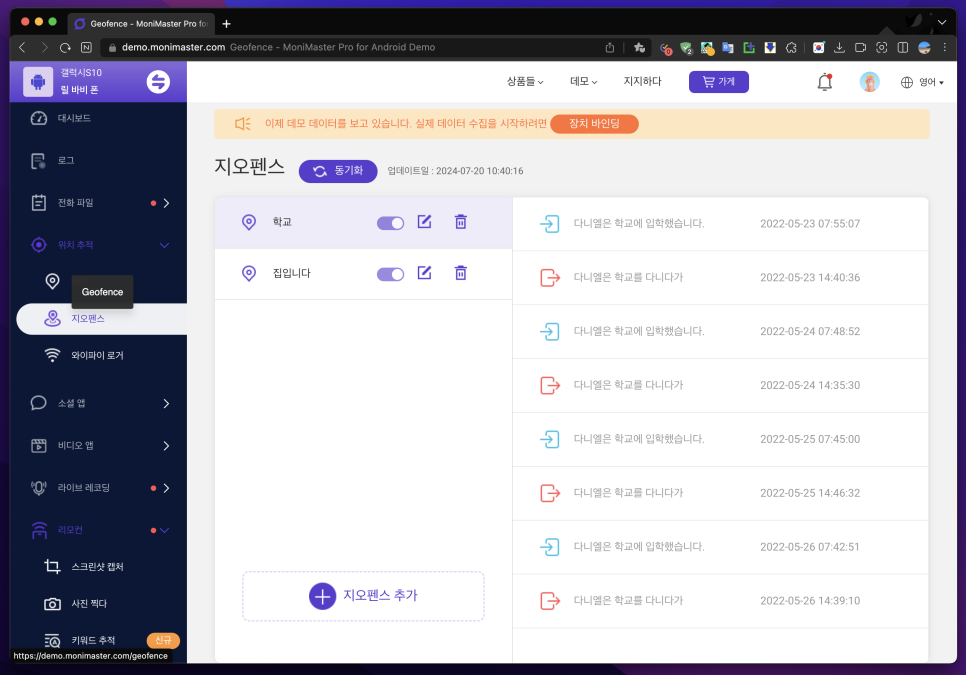The width and height of the screenshot is (966, 675).
Task: Click the browser back arrow
Action: (22, 47)
